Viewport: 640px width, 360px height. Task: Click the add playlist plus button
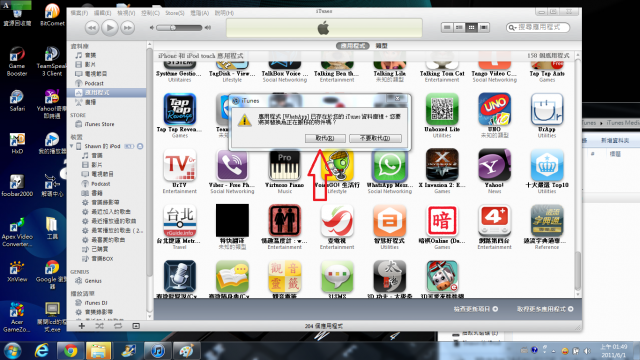[x=82, y=326]
